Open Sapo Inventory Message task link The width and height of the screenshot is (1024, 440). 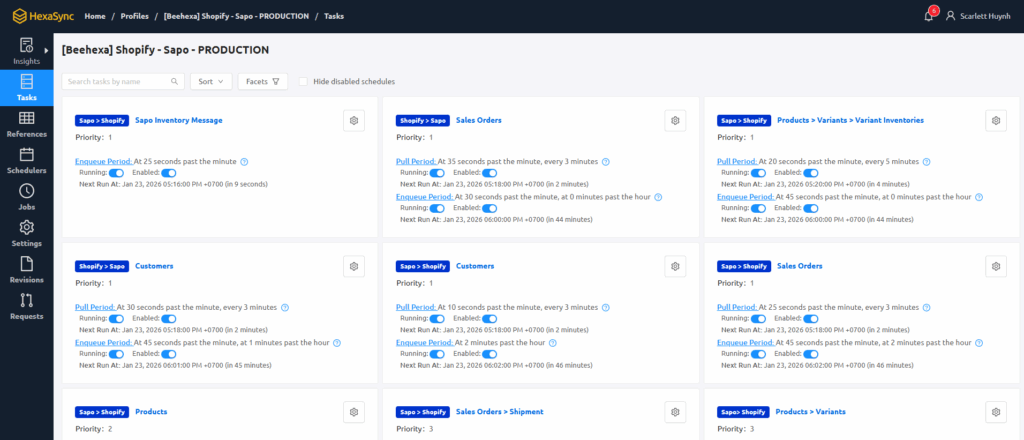[x=179, y=120]
